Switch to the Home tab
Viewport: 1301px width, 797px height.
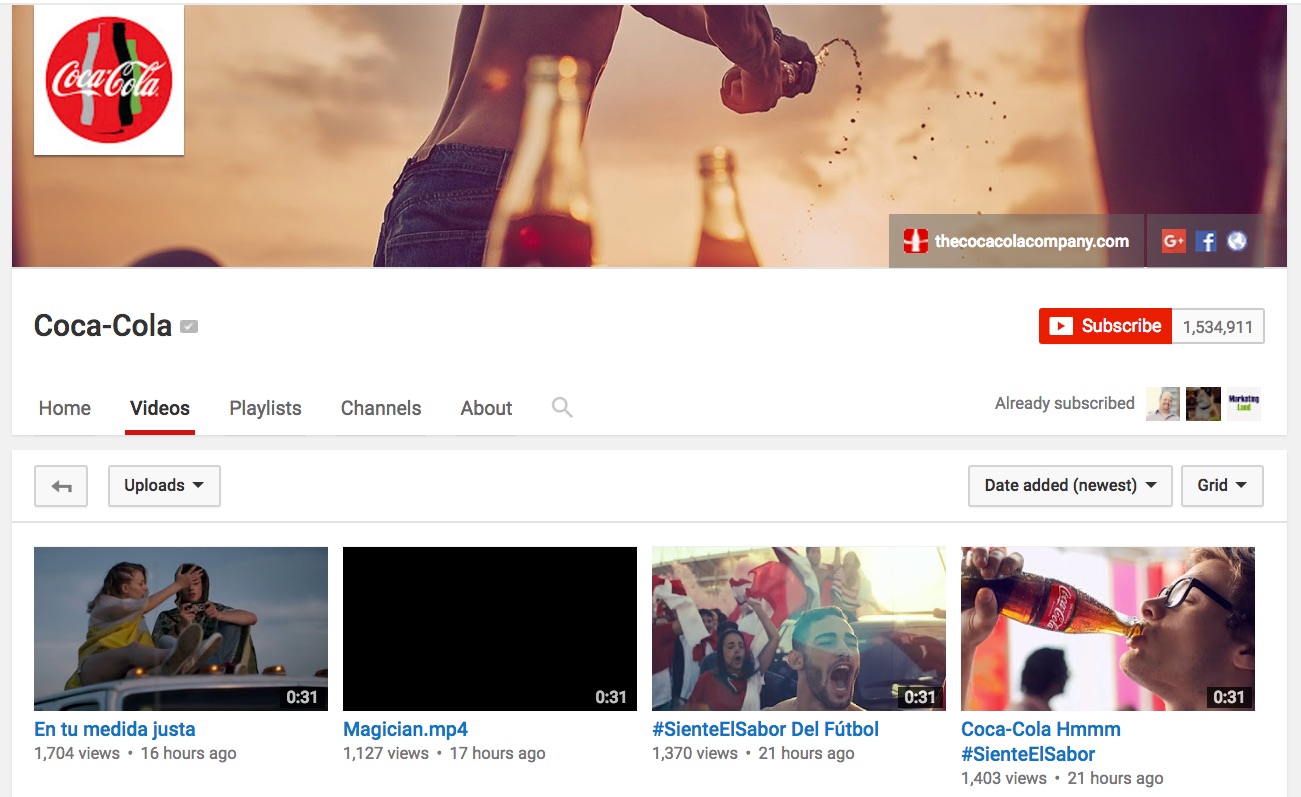pyautogui.click(x=65, y=408)
